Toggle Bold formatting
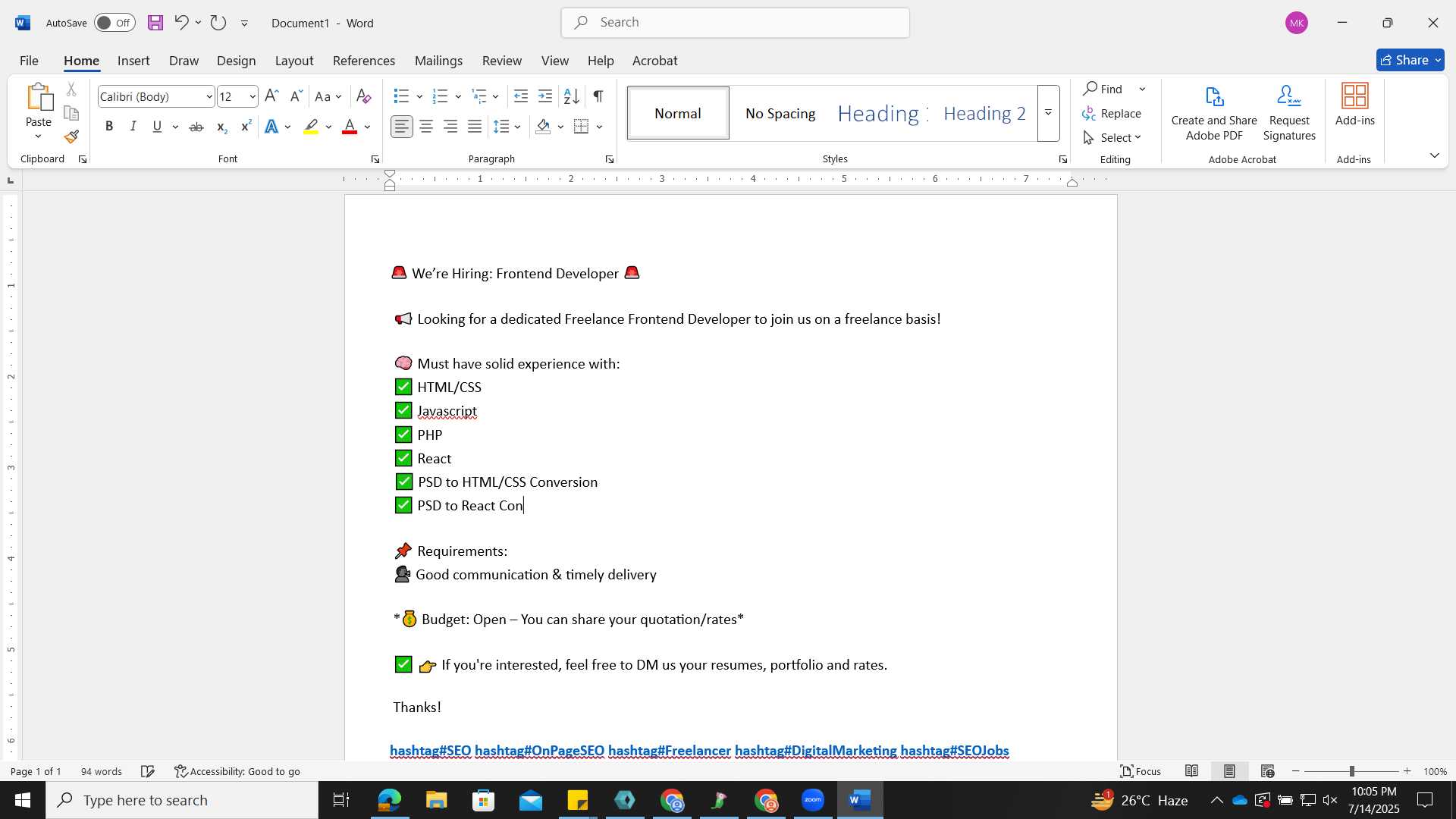Screen dimensions: 1456x819 (109, 127)
